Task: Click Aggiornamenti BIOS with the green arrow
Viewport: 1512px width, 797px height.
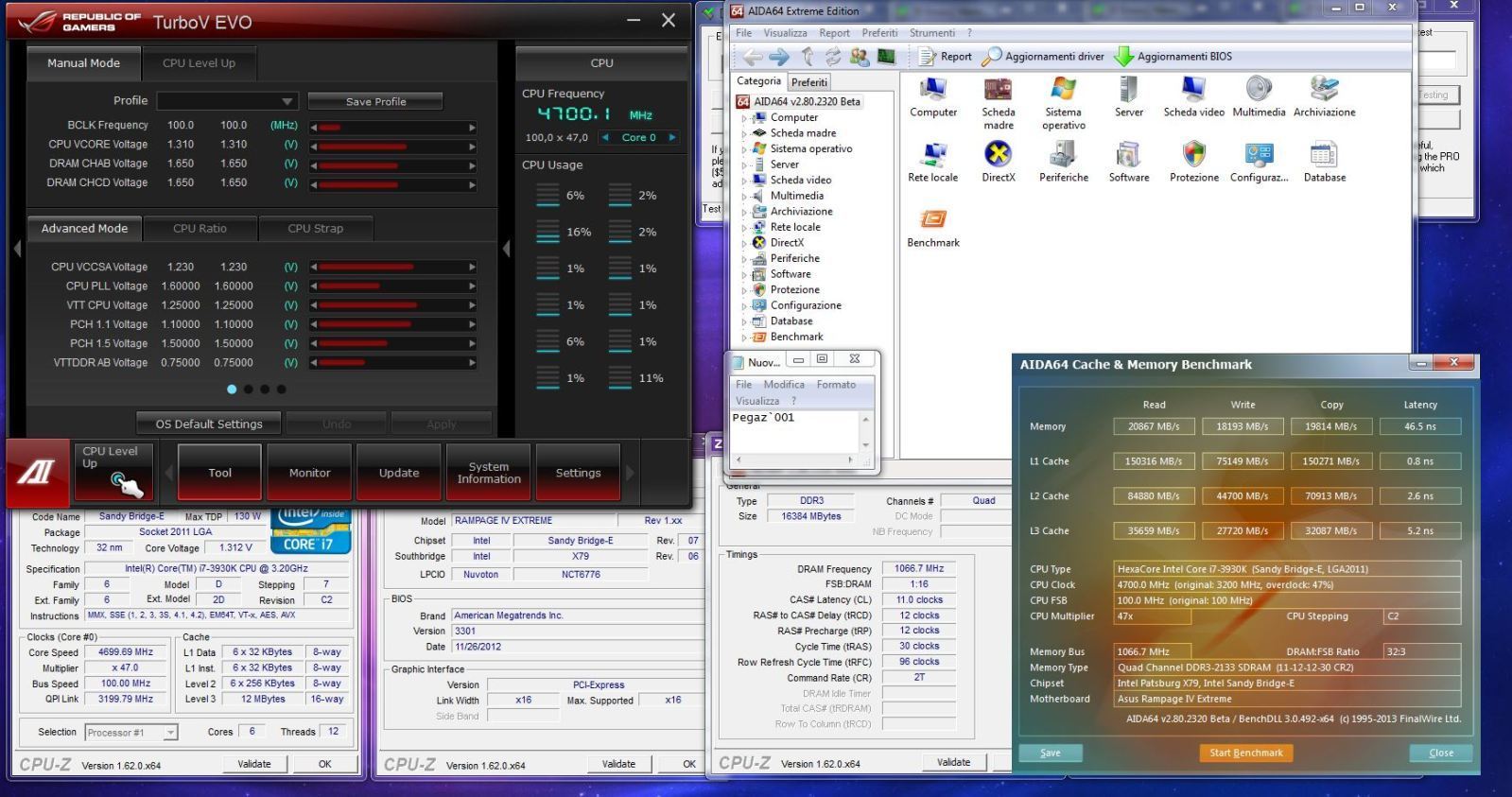Action: 1173,57
